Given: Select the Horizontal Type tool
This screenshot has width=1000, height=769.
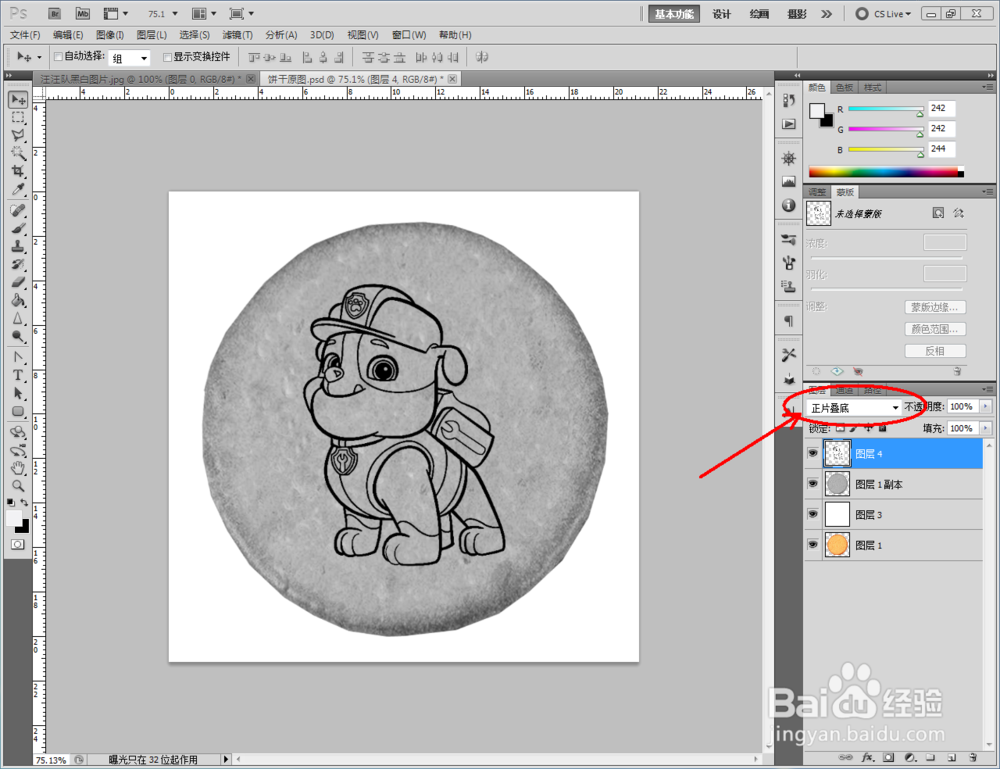Looking at the screenshot, I should (18, 376).
